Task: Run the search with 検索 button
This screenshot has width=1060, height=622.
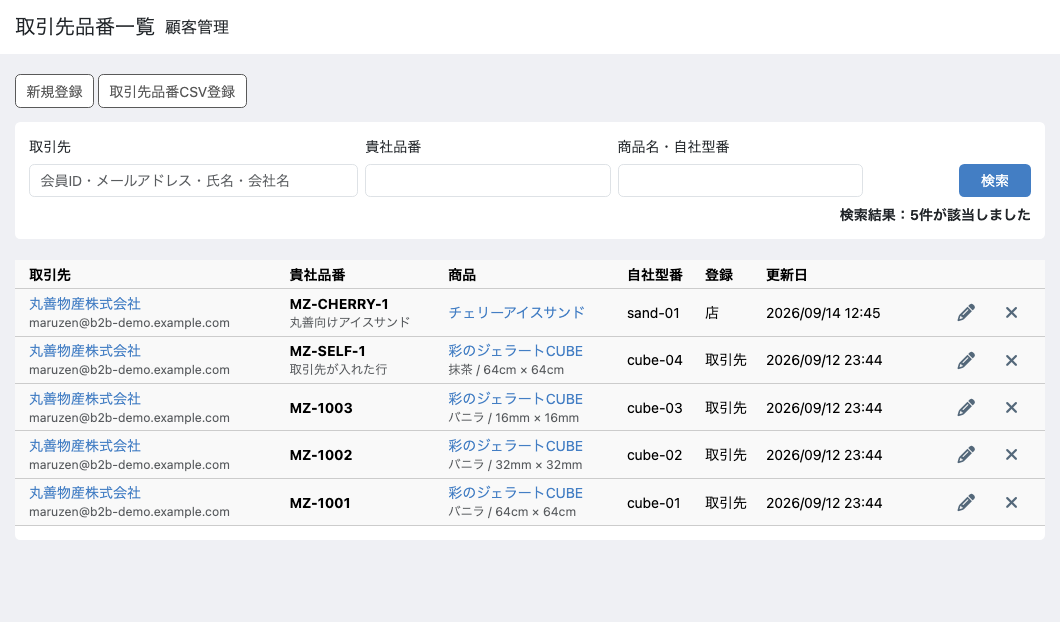Action: (x=994, y=181)
